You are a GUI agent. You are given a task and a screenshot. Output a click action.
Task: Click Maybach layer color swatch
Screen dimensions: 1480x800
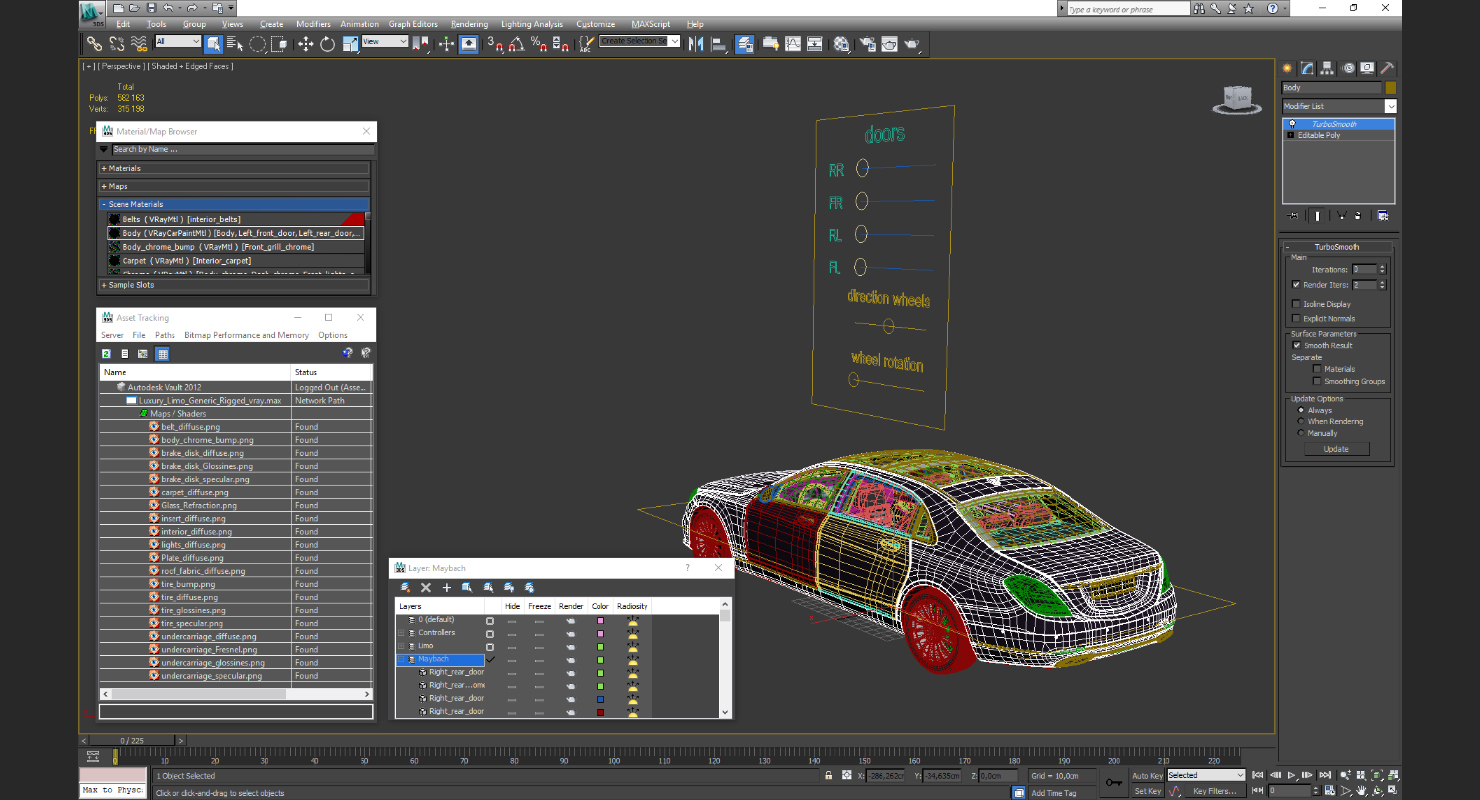tap(600, 659)
